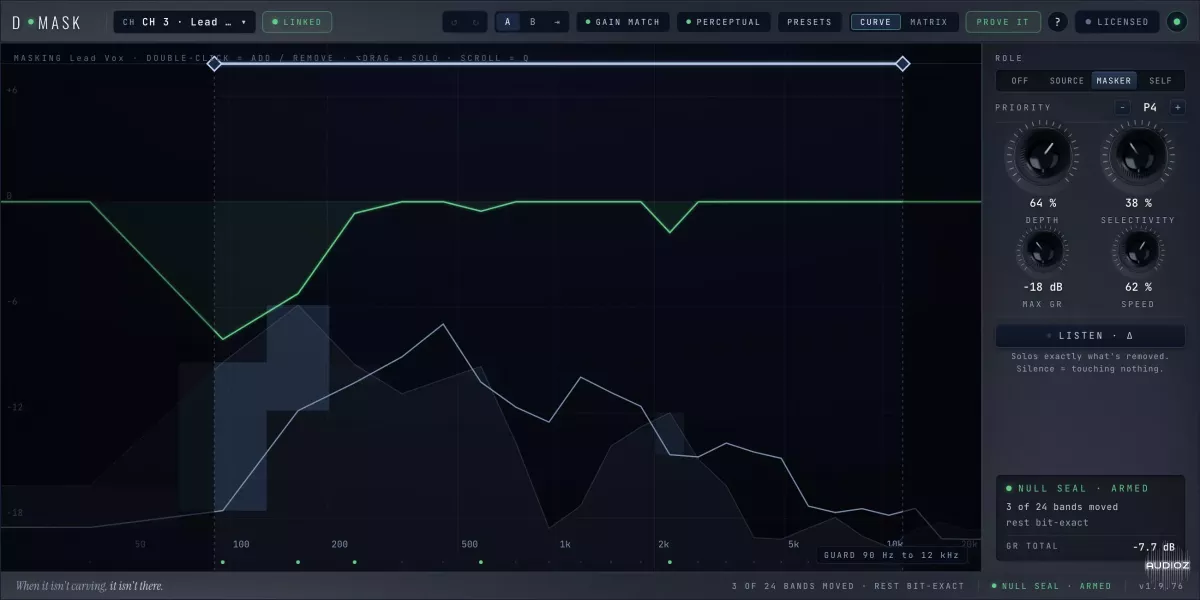Click the PROVE IT button
This screenshot has width=1200, height=600.
(1003, 22)
